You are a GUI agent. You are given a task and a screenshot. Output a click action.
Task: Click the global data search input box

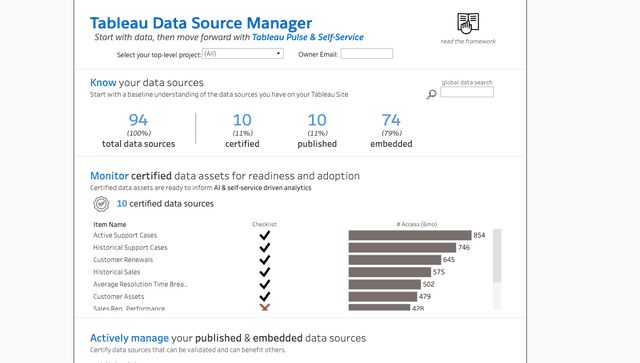467,92
